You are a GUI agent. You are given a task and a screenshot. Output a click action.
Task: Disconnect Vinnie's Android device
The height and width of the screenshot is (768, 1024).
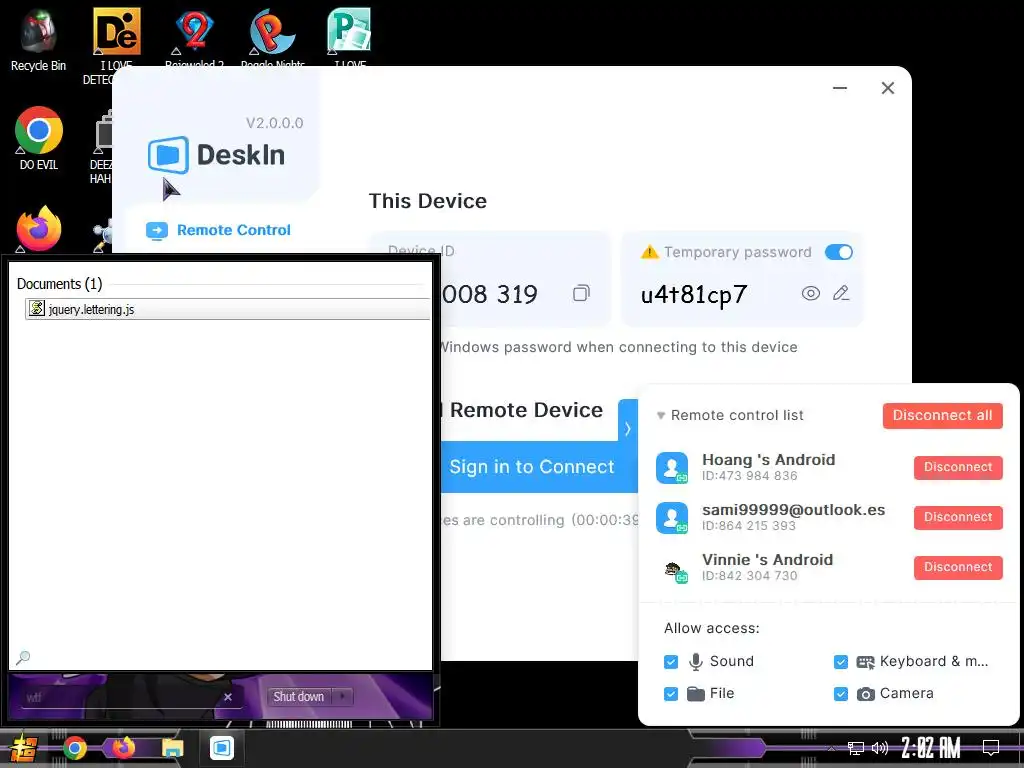(x=958, y=567)
